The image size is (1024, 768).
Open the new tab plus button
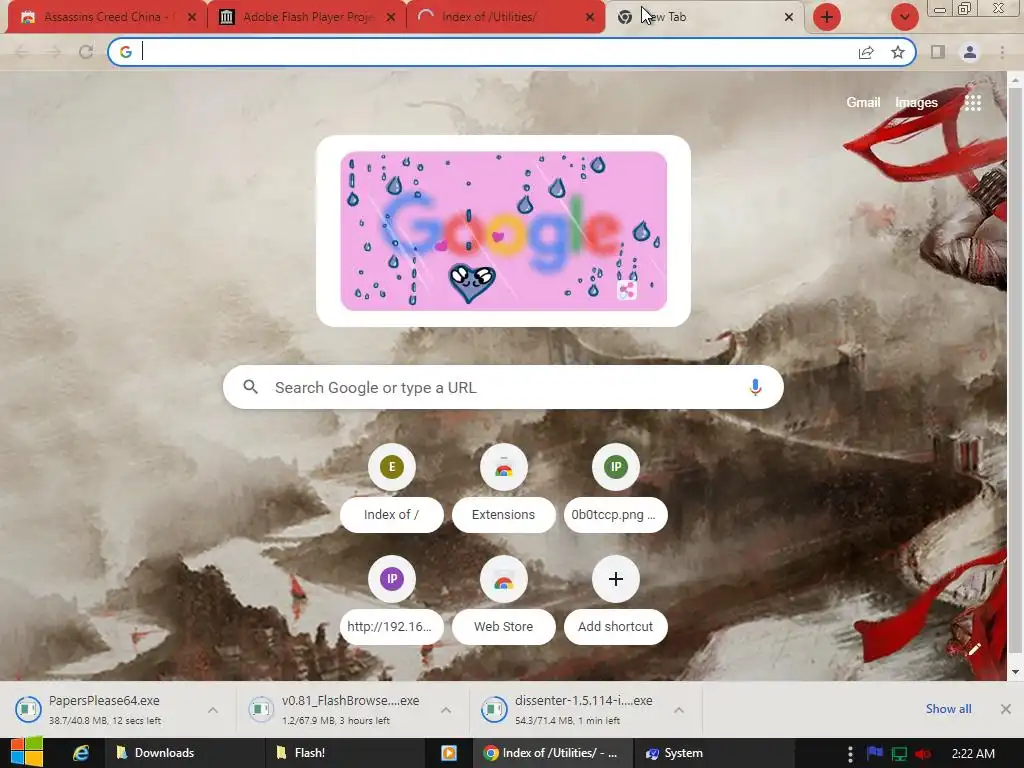point(827,17)
